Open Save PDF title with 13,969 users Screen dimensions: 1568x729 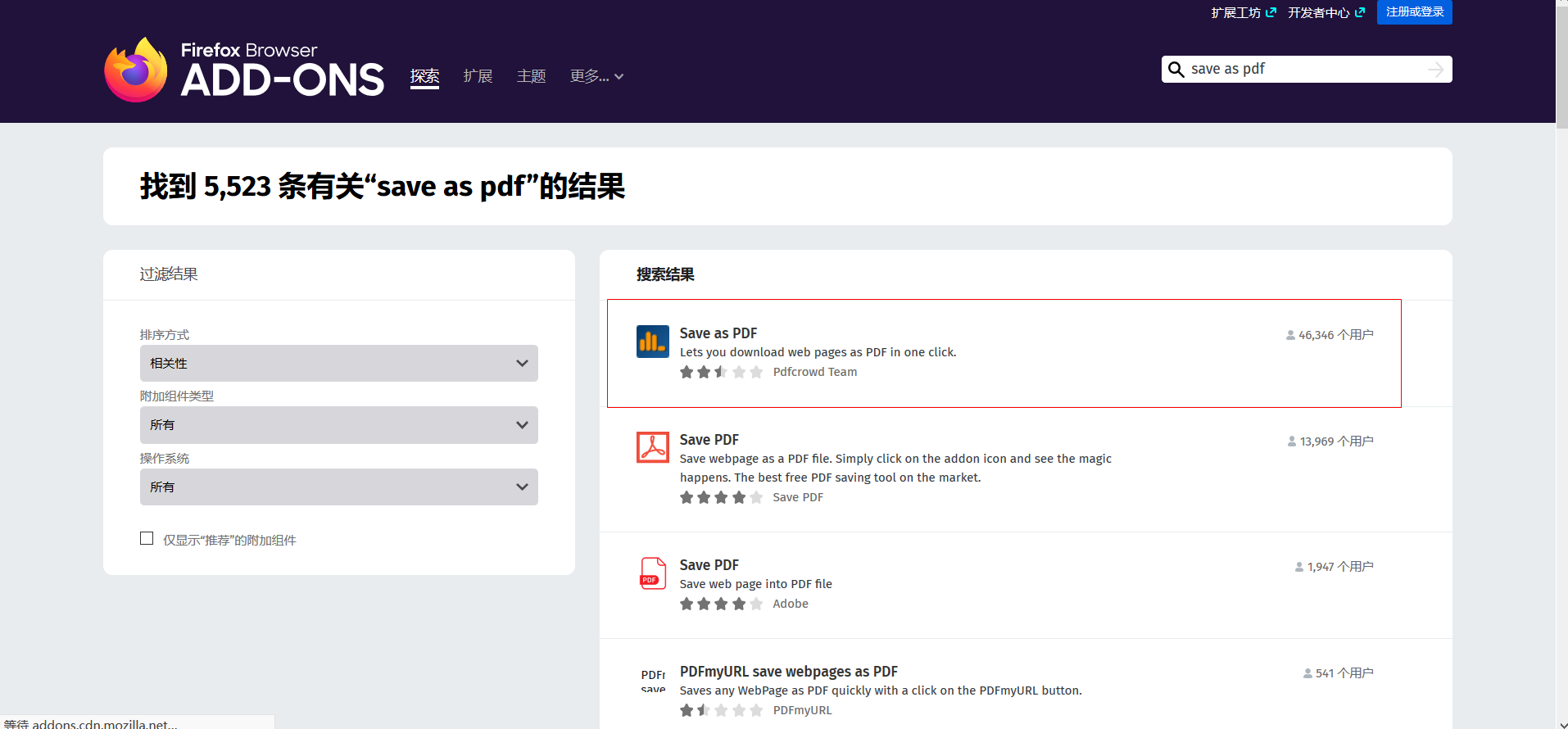coord(709,440)
